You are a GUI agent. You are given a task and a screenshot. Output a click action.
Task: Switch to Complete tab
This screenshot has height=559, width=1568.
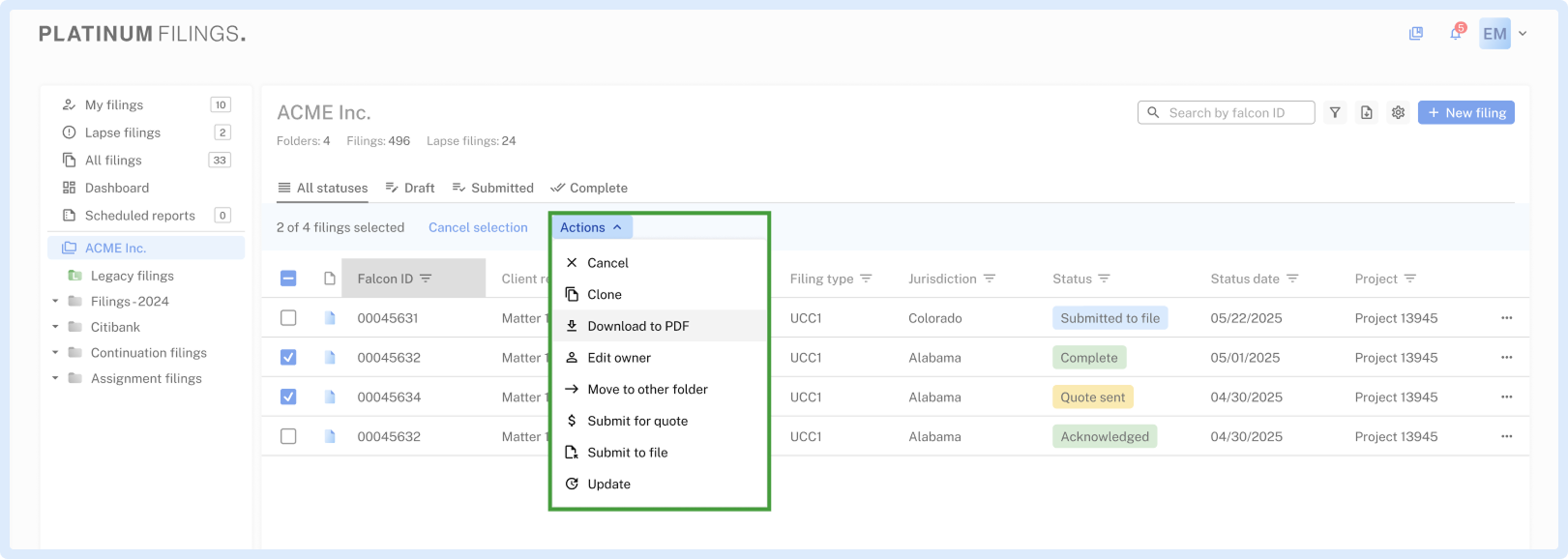589,188
